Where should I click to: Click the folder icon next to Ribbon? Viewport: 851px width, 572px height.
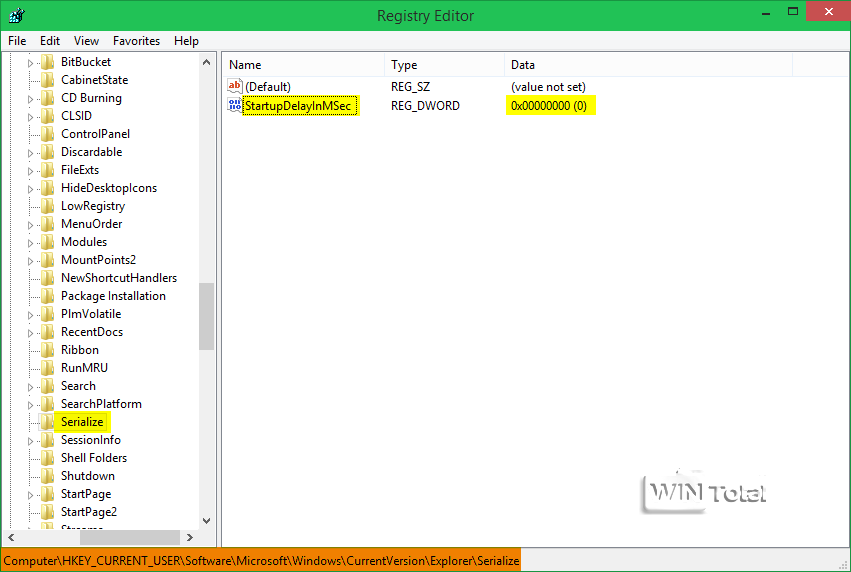pyautogui.click(x=48, y=350)
